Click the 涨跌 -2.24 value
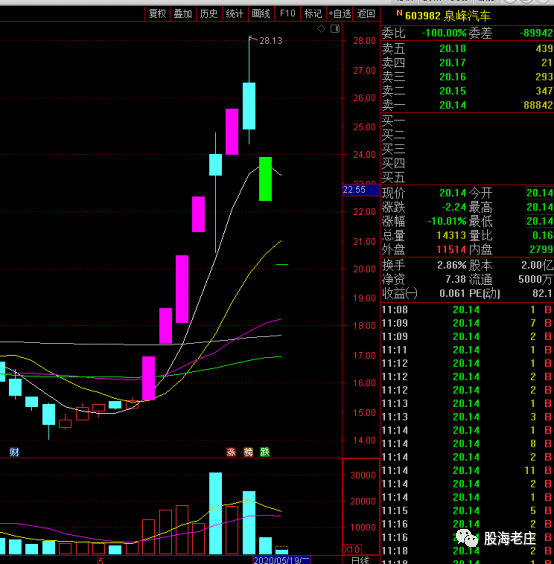This screenshot has width=554, height=564. (x=454, y=207)
